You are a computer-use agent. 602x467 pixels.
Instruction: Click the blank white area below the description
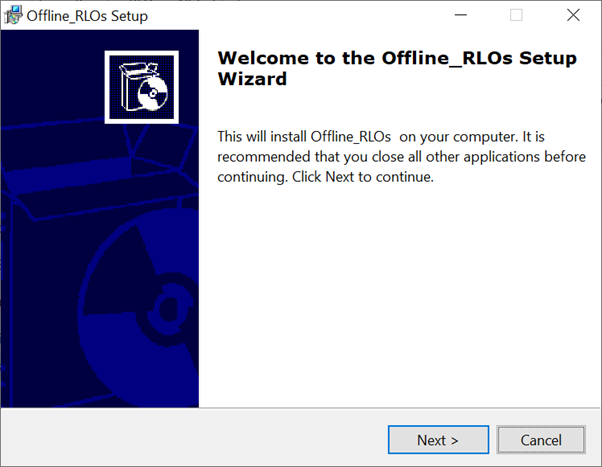click(400, 300)
